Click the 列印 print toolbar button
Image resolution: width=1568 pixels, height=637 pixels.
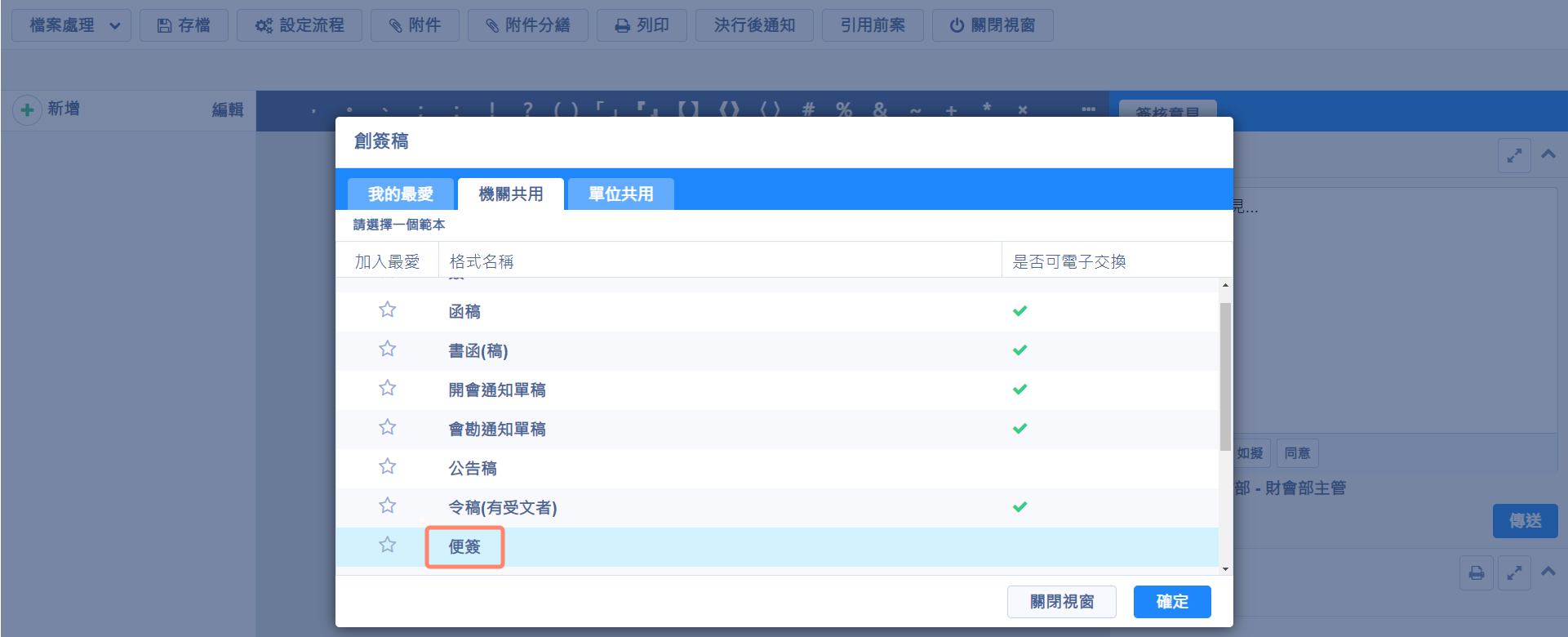[x=642, y=25]
